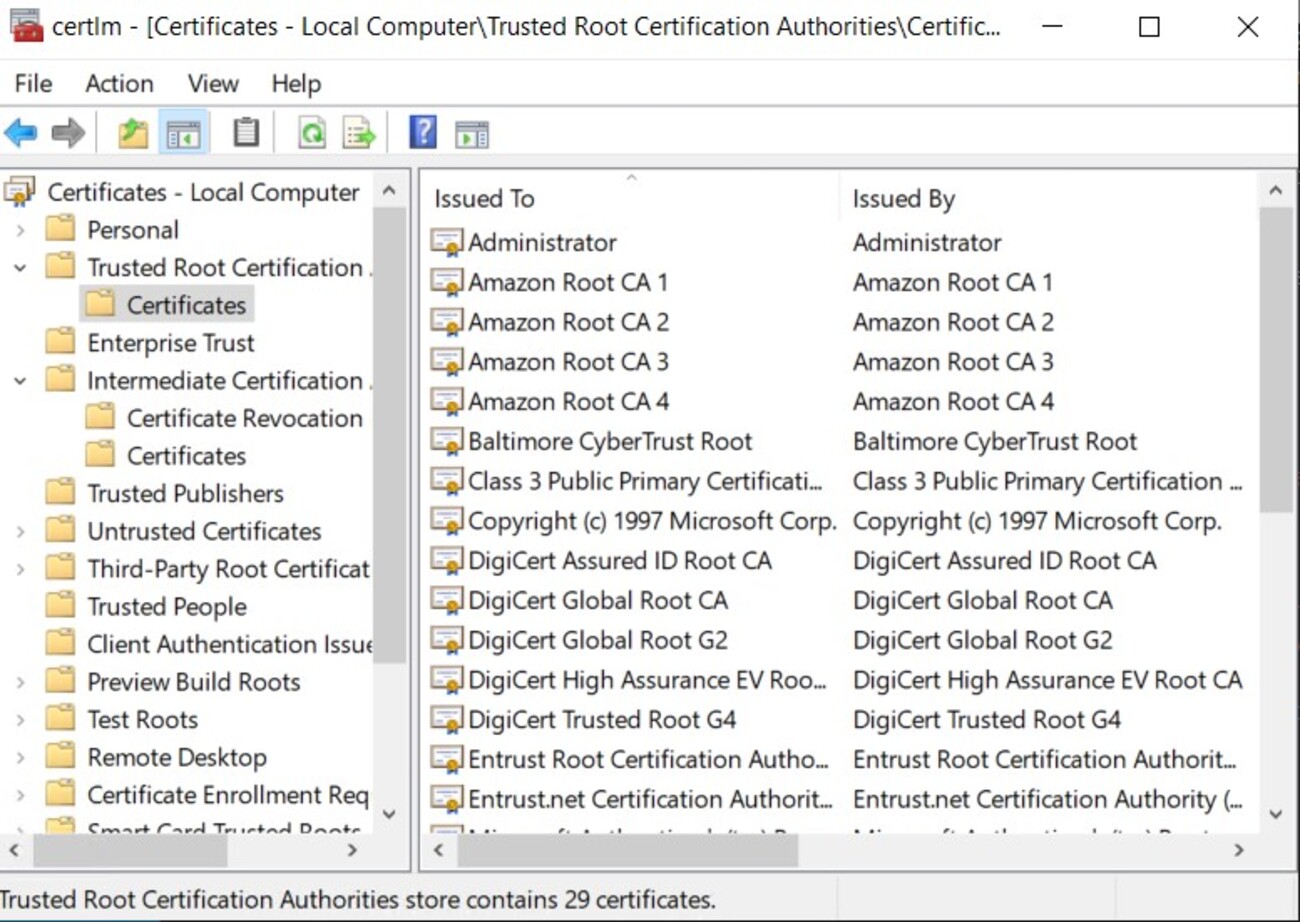
Task: Click the clipboard Paste toolbar icon
Action: 246,132
